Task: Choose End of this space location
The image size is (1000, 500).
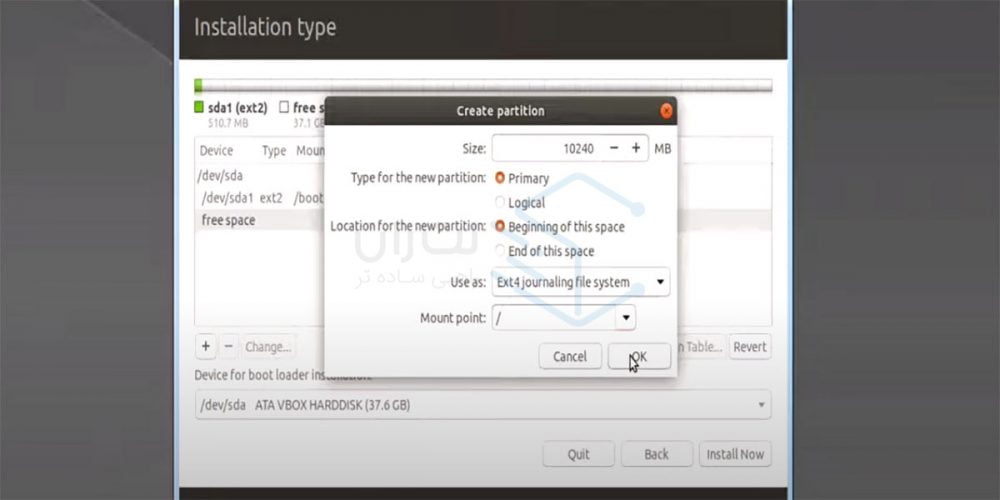Action: (501, 251)
